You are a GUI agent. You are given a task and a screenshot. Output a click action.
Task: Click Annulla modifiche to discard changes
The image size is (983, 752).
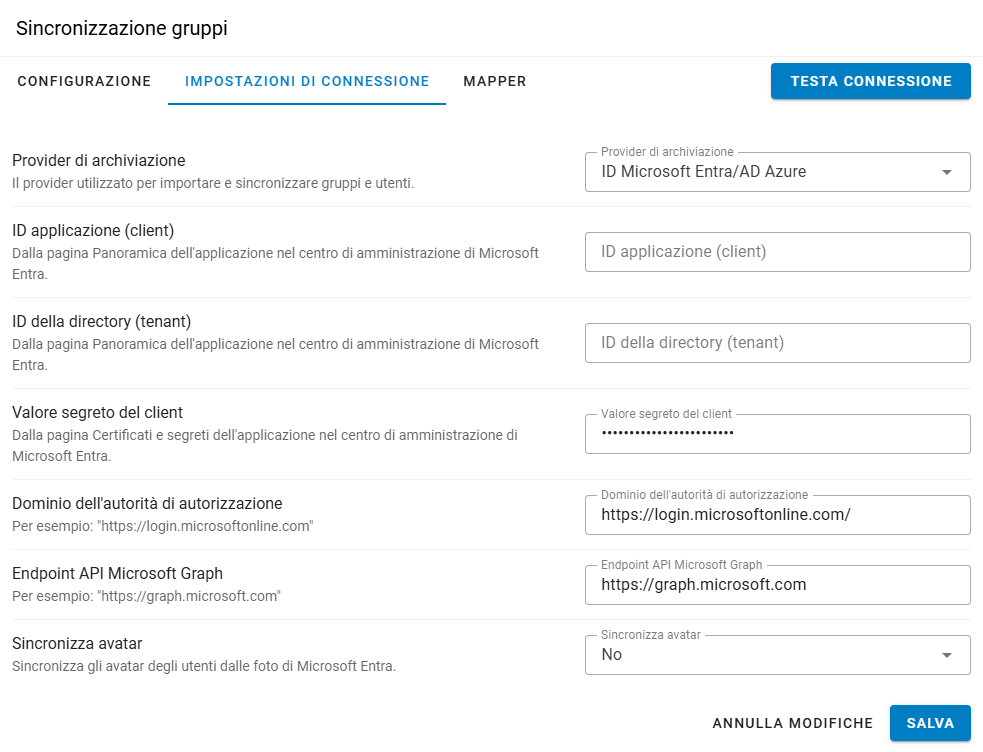[792, 723]
